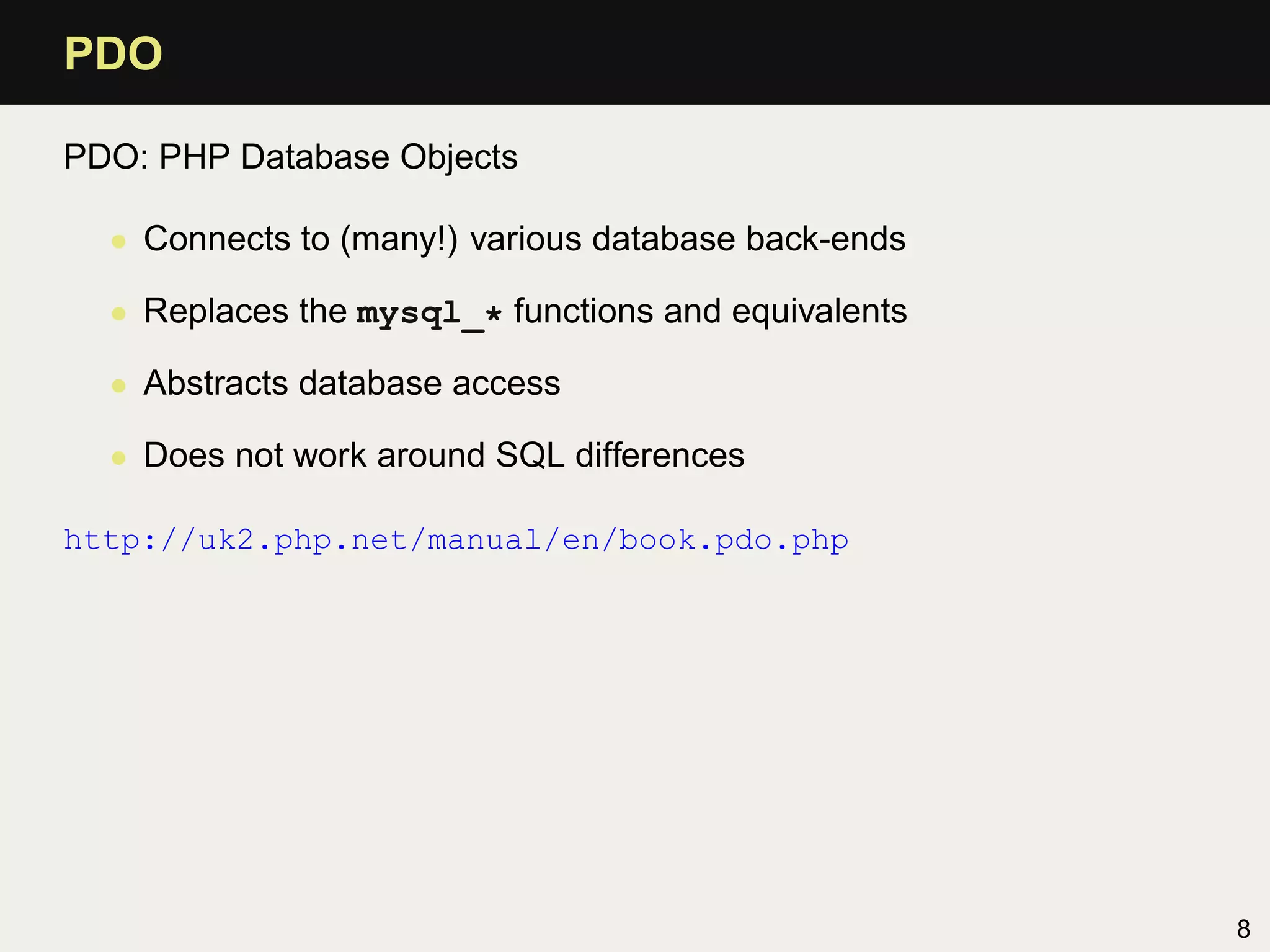Click the yellow bullet beside 'Replaces the'

pyautogui.click(x=118, y=314)
